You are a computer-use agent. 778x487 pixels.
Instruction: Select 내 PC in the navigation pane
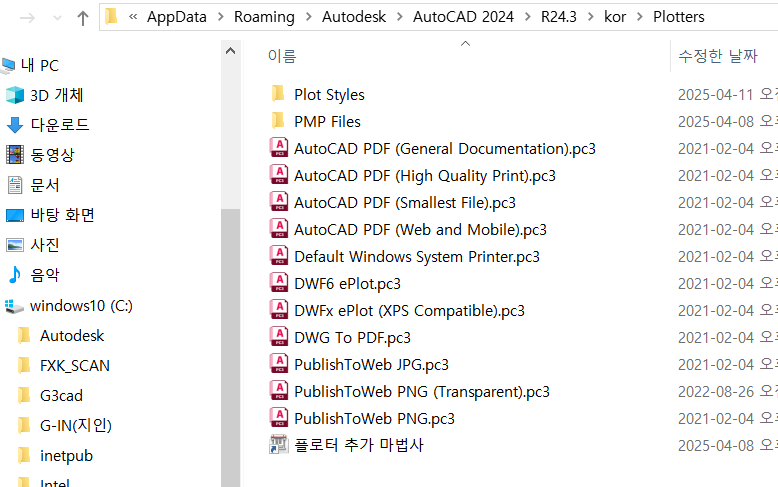coord(39,65)
